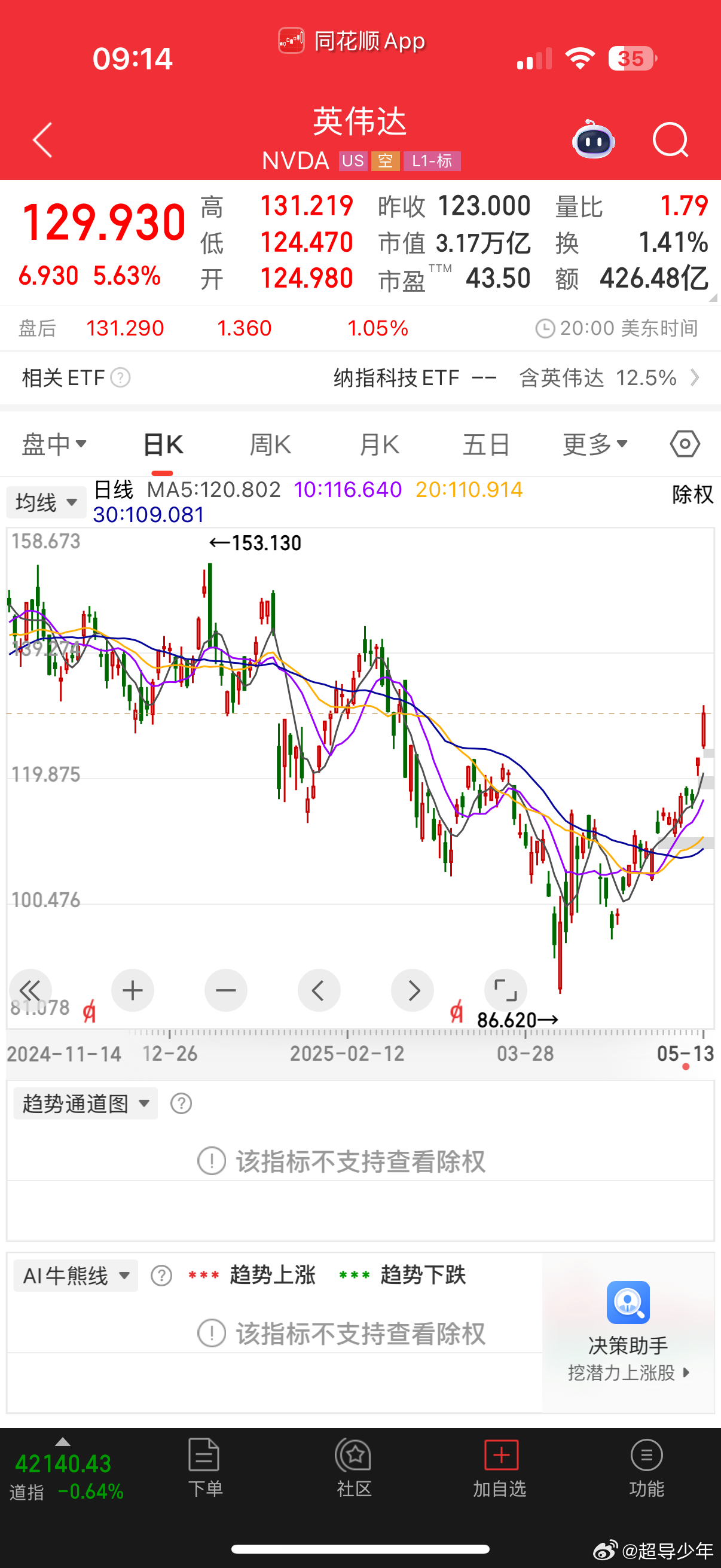This screenshot has height=1568, width=721.
Task: Tap the 盘后 131.290 price row
Action: pyautogui.click(x=360, y=328)
